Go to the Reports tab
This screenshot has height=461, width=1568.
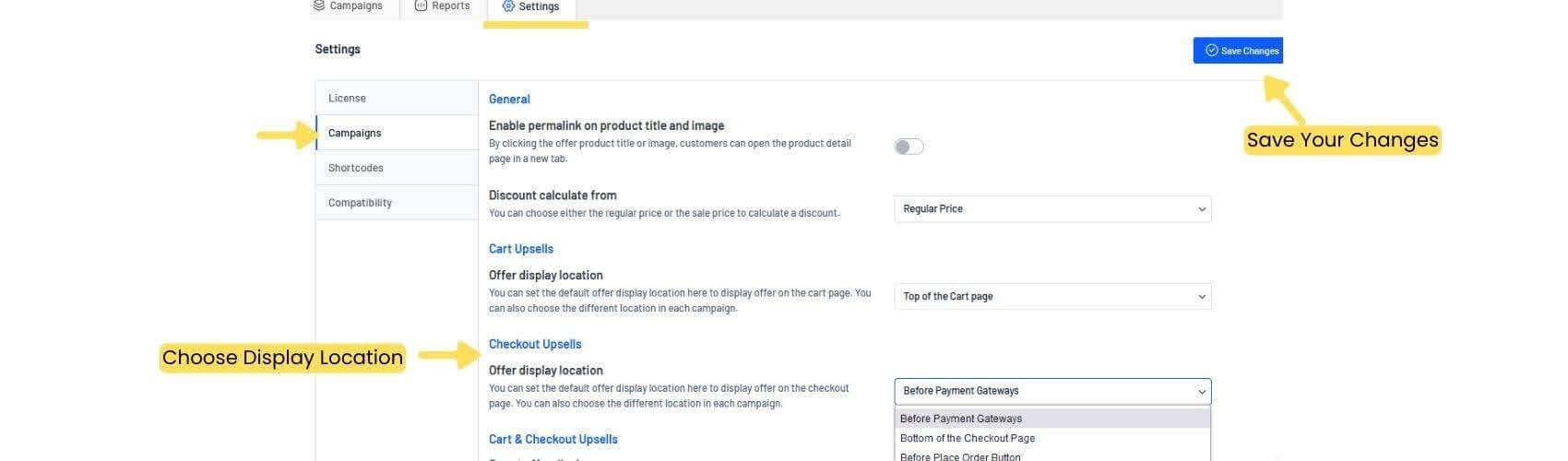(x=443, y=6)
